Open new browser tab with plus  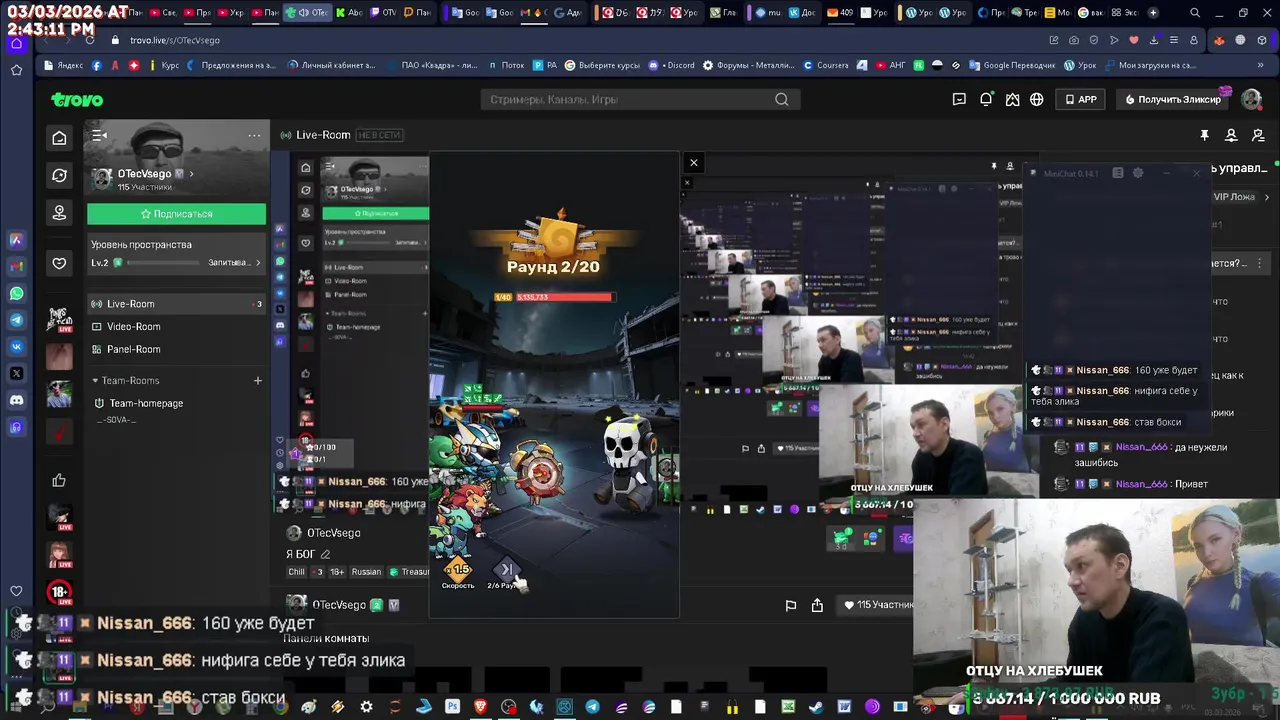coord(1153,13)
